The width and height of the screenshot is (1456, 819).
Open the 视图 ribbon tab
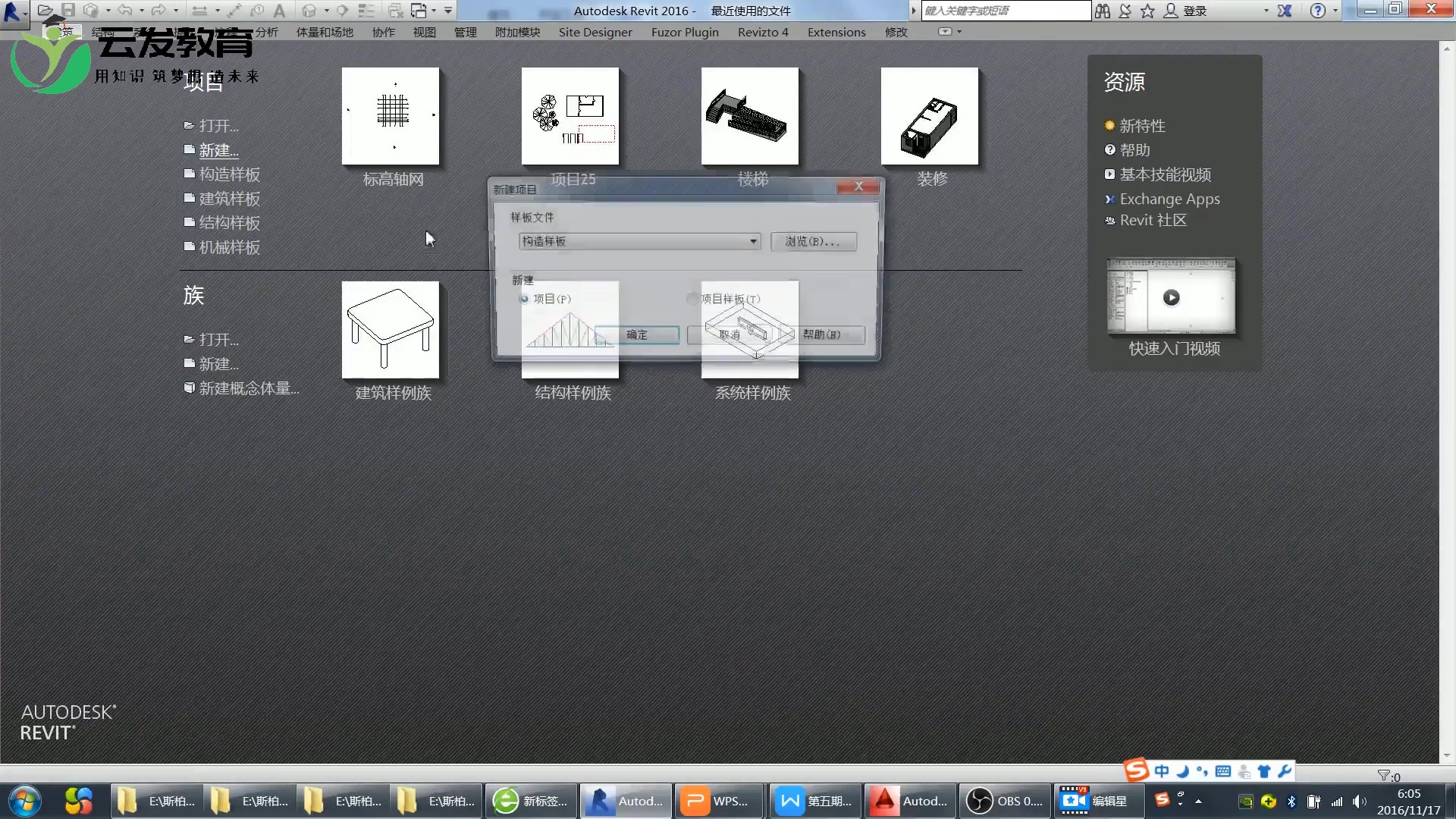click(x=425, y=32)
